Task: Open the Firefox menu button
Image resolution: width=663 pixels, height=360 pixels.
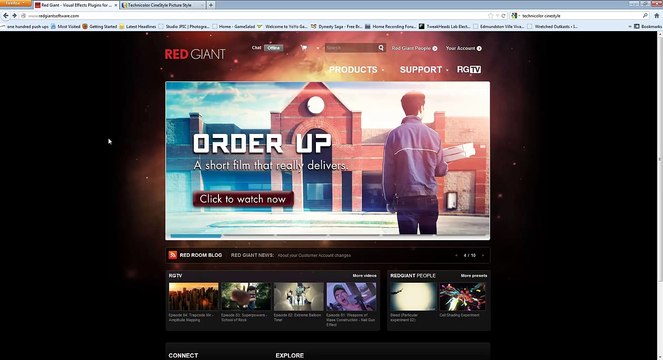Action: 15,3
